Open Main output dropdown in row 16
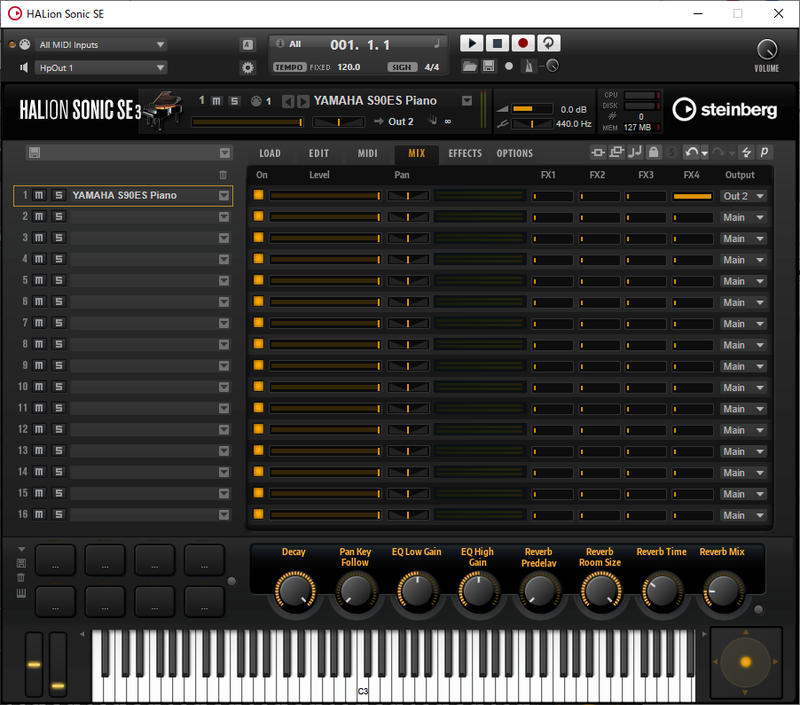800x705 pixels. [743, 515]
